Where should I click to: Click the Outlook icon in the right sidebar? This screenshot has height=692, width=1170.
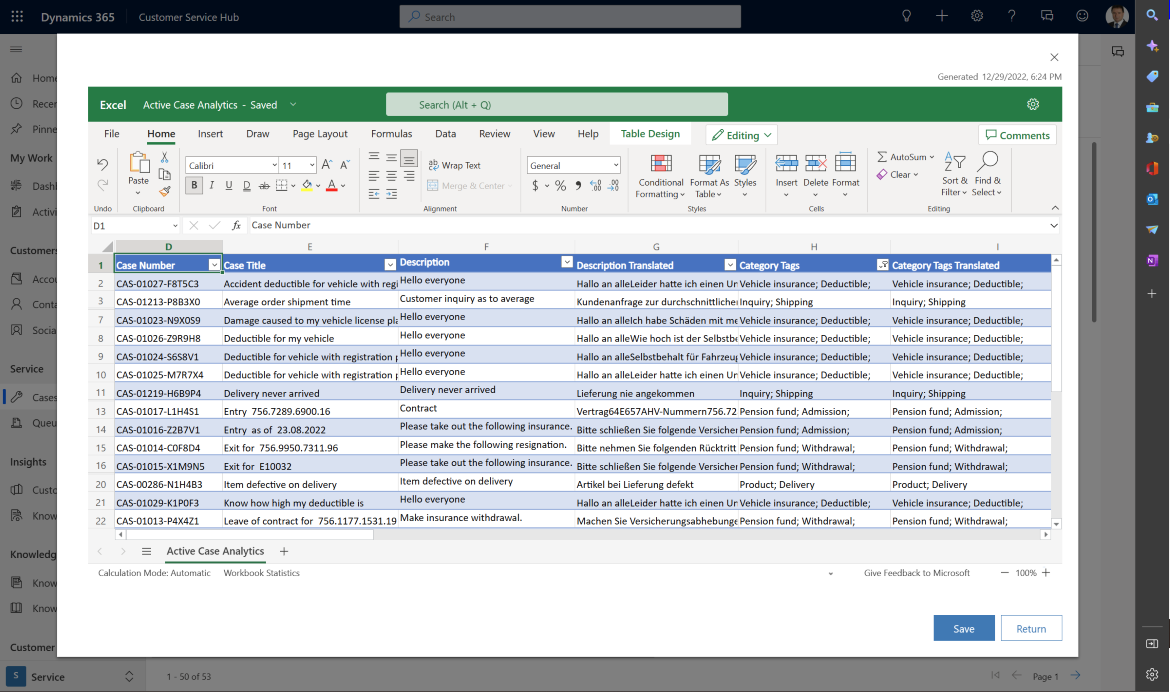pos(1152,199)
